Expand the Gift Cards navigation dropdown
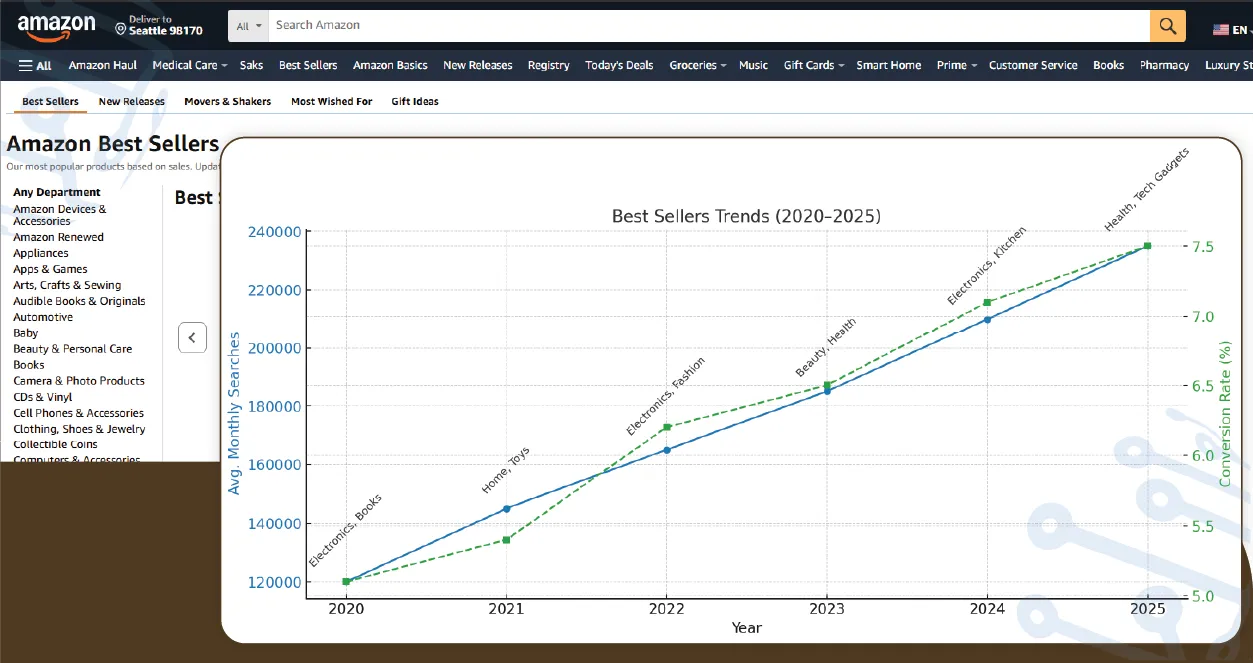1255x663 pixels. point(813,65)
